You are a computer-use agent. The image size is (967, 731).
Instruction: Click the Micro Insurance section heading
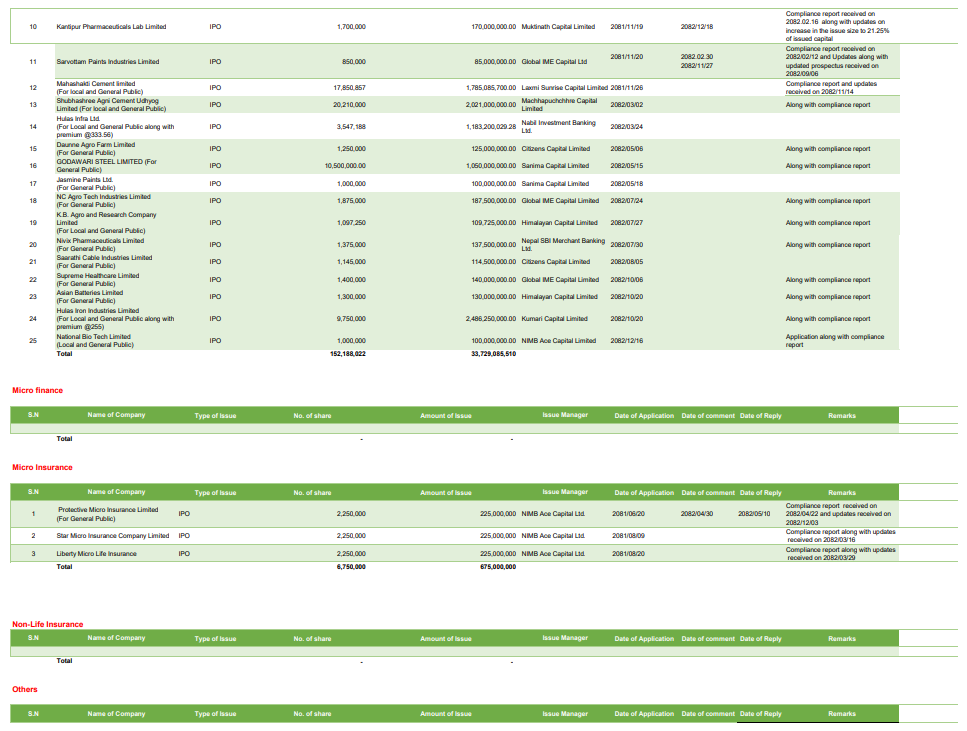pyautogui.click(x=42, y=467)
